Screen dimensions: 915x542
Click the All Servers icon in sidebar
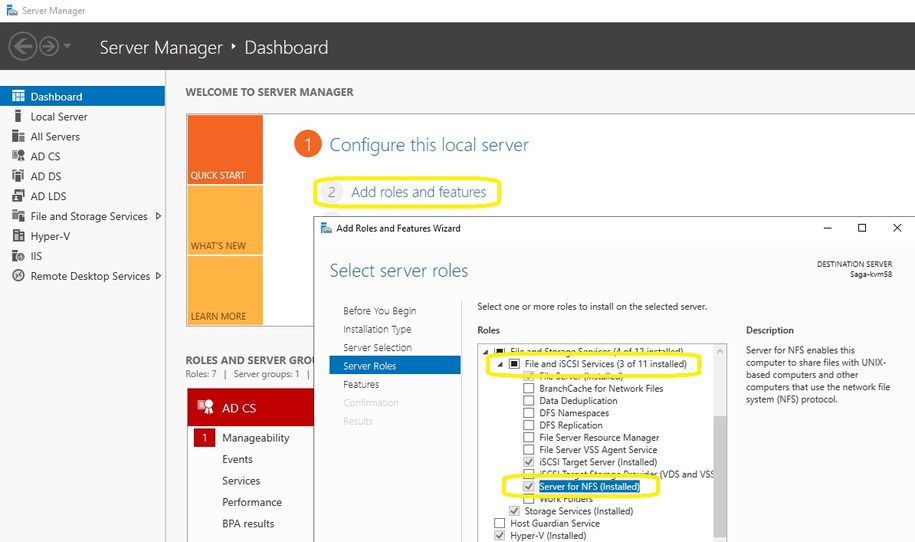point(18,136)
